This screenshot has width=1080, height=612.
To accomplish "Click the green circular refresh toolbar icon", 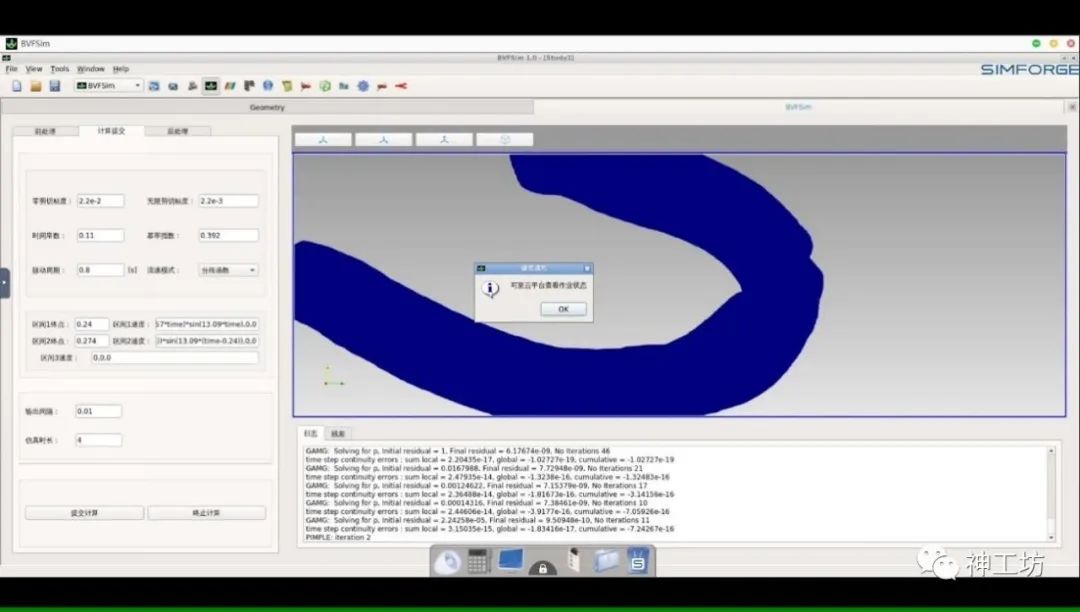I will [325, 86].
